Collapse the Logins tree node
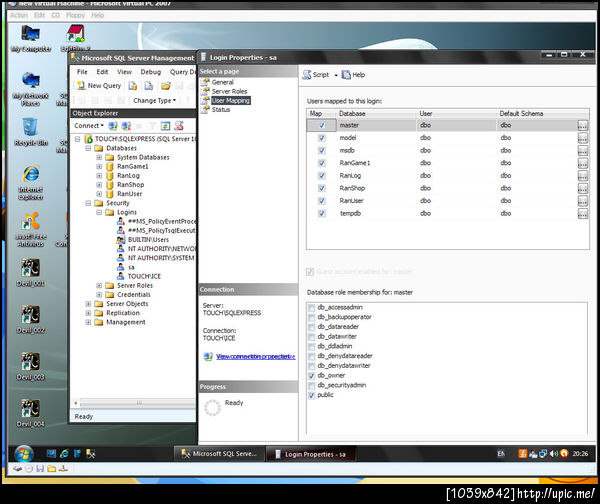Screen dimensions: 600x504 pos(99,212)
